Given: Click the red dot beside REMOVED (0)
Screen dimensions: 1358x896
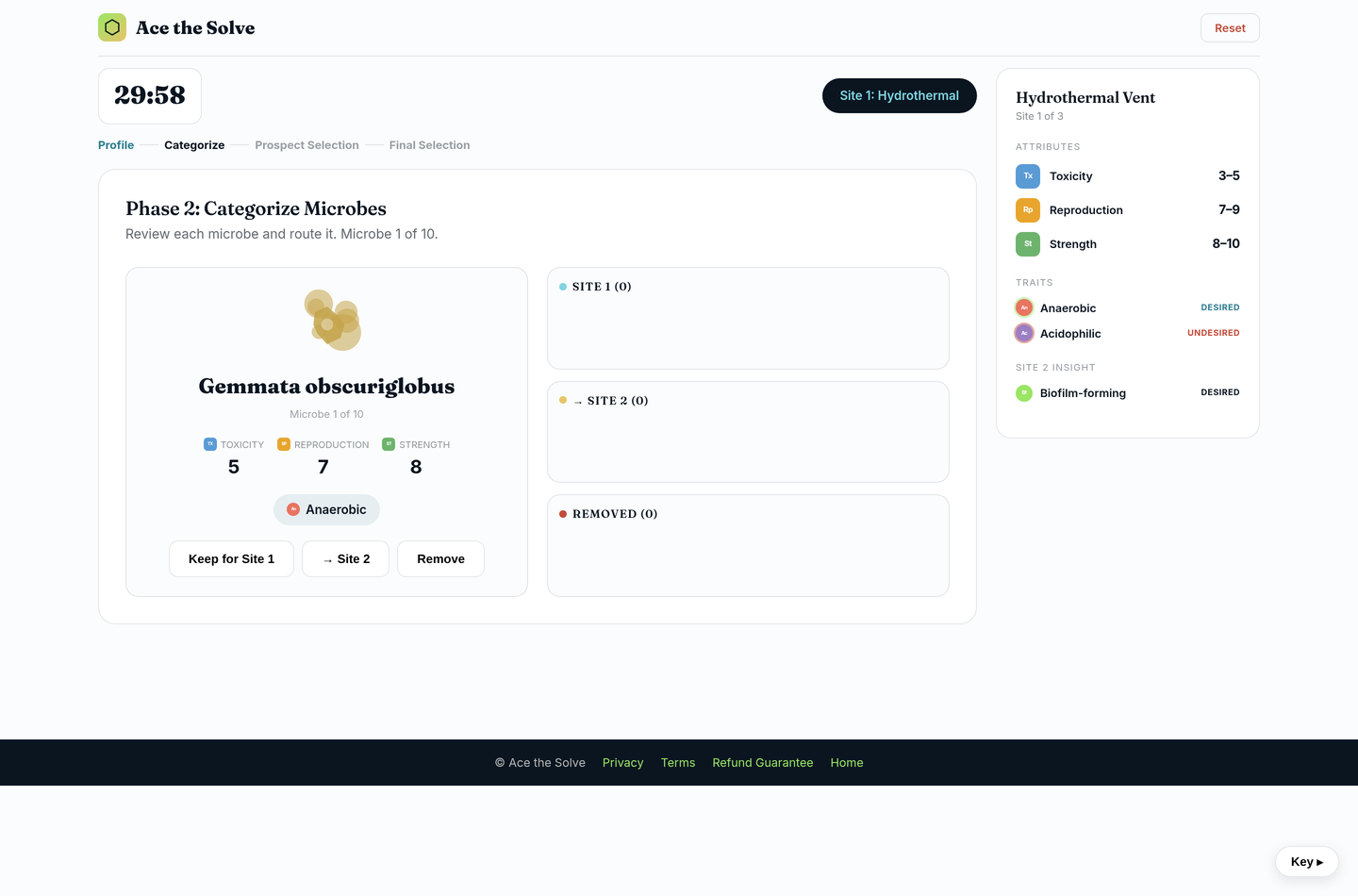Looking at the screenshot, I should [563, 514].
